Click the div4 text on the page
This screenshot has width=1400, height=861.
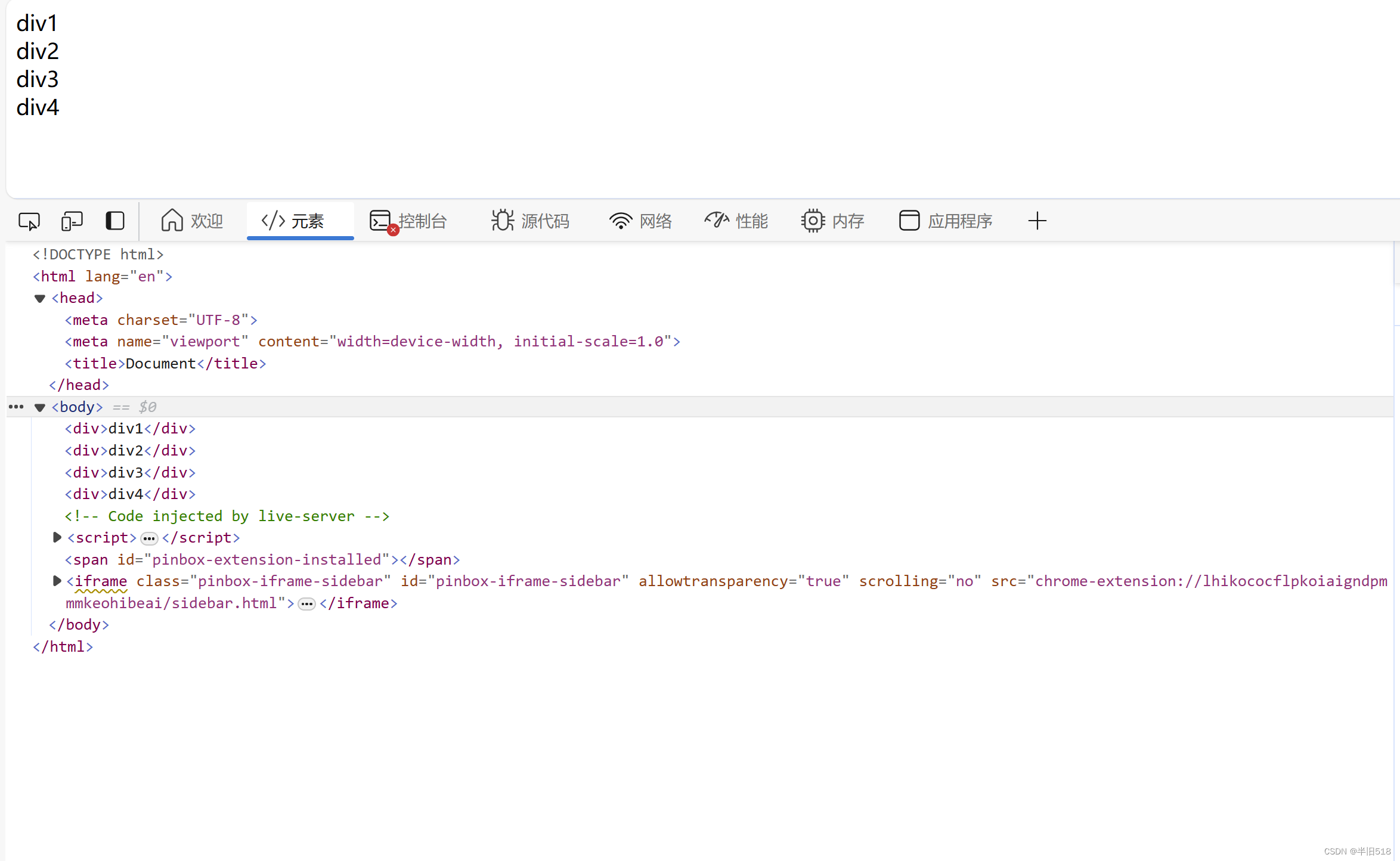(x=38, y=107)
